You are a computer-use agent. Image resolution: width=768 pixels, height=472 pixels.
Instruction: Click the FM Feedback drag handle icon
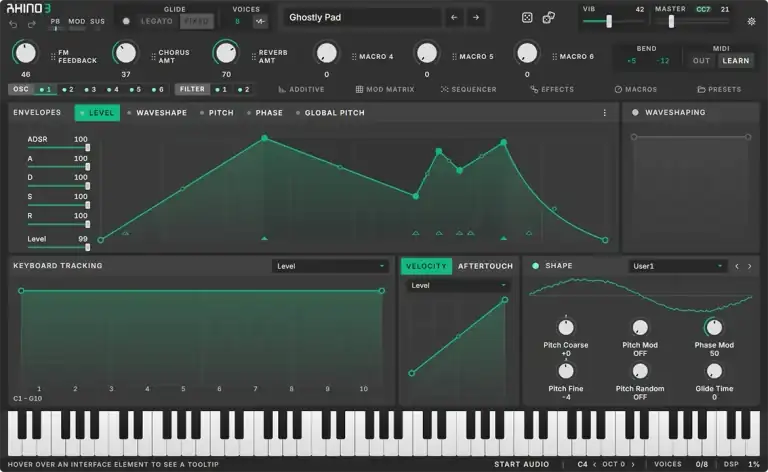point(53,57)
